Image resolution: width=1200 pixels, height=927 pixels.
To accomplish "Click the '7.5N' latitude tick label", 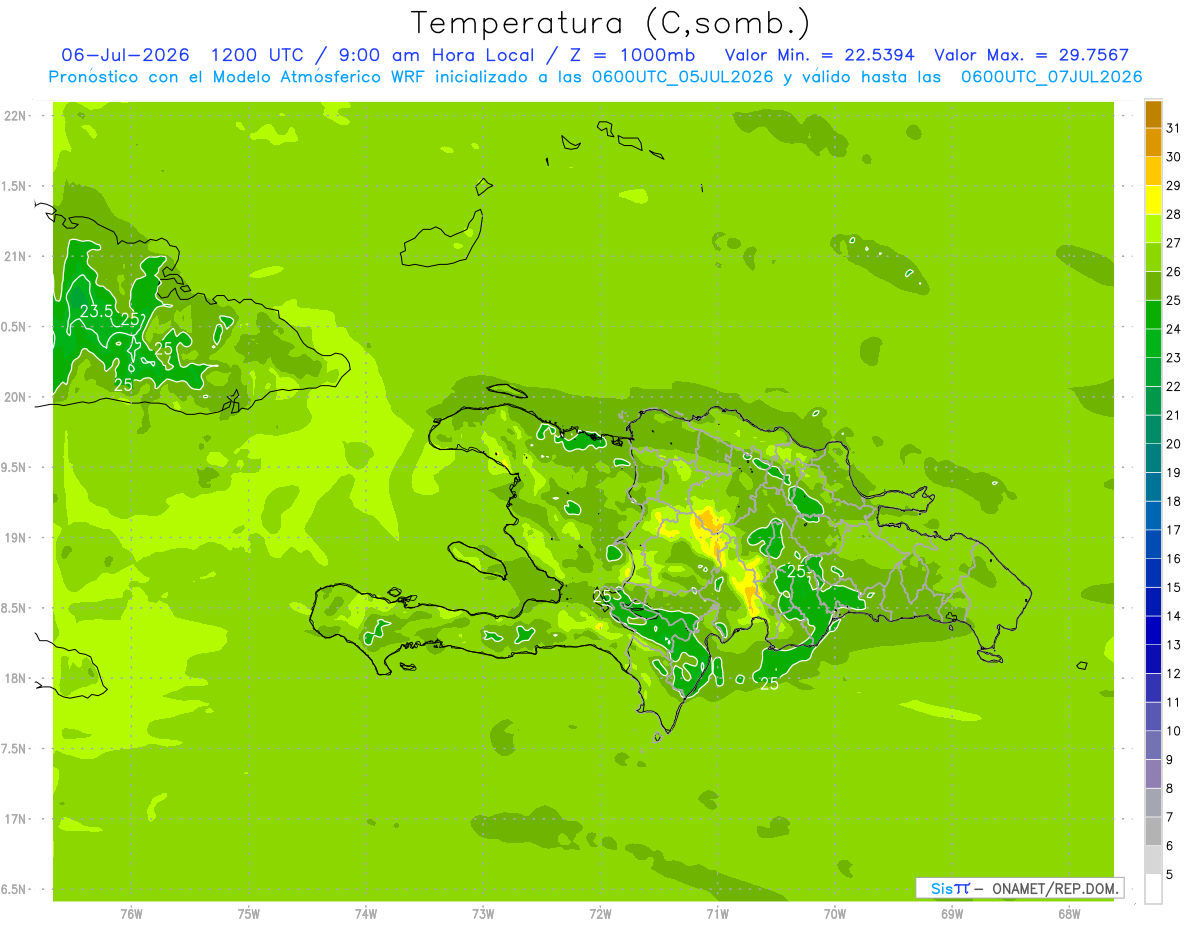I will 14,749.
